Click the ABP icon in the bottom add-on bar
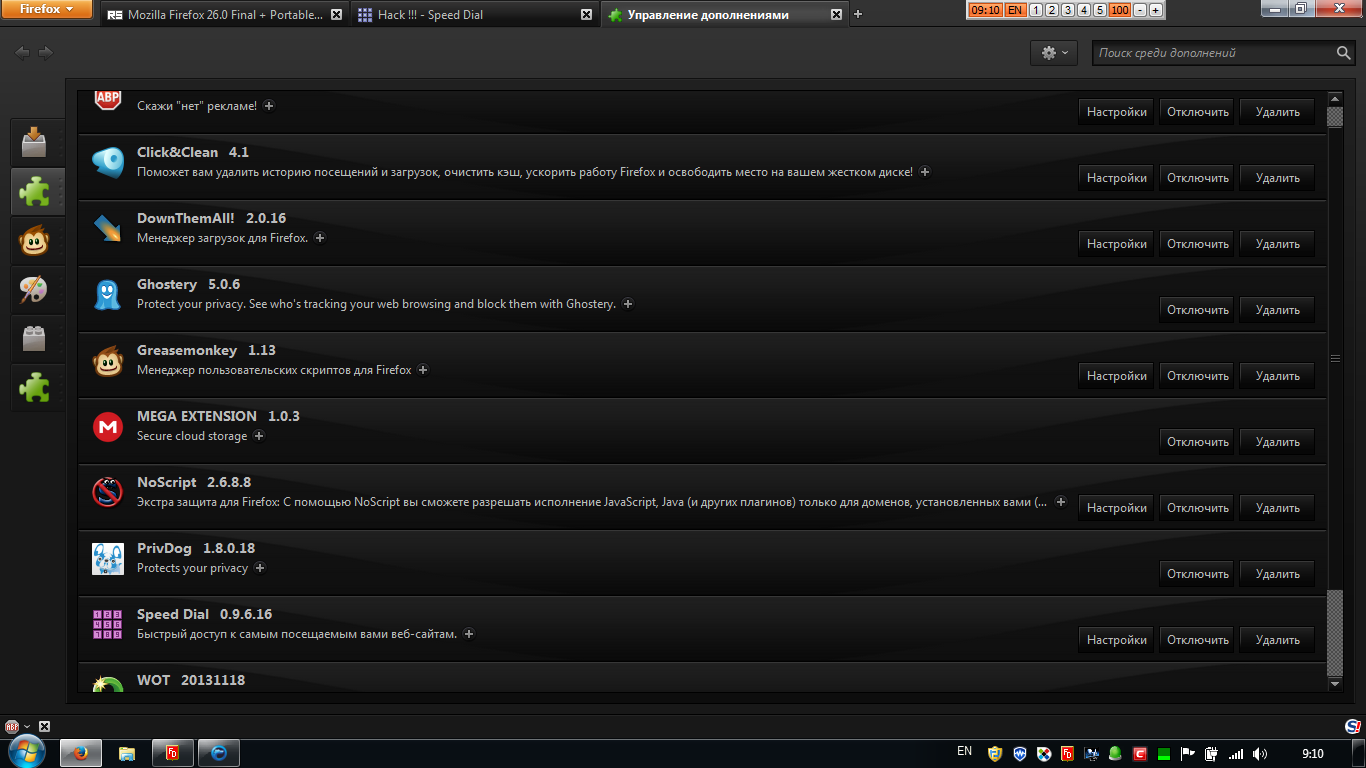Image resolution: width=1366 pixels, height=768 pixels. [12, 727]
